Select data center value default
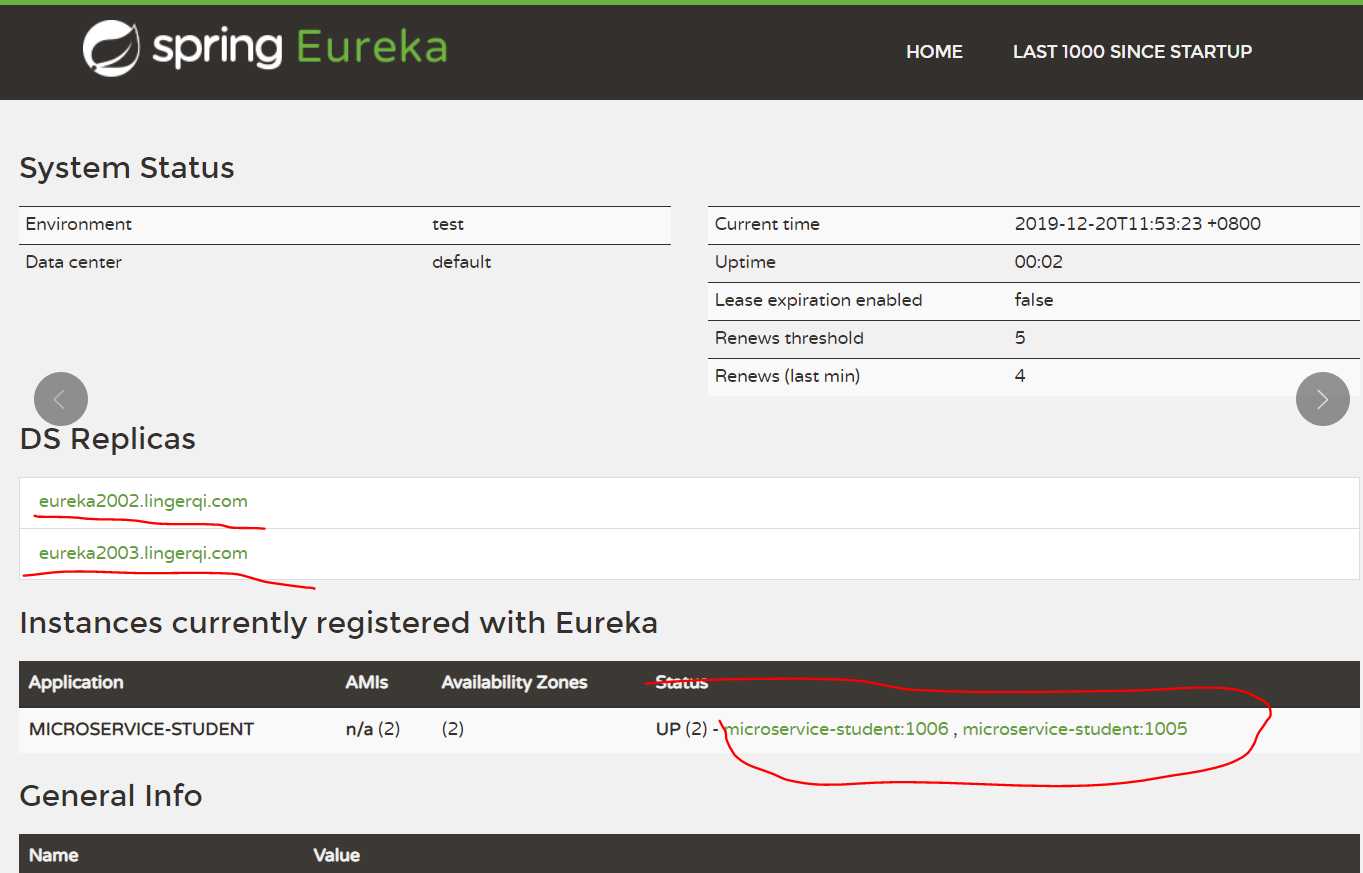Viewport: 1363px width, 873px height. 462,262
